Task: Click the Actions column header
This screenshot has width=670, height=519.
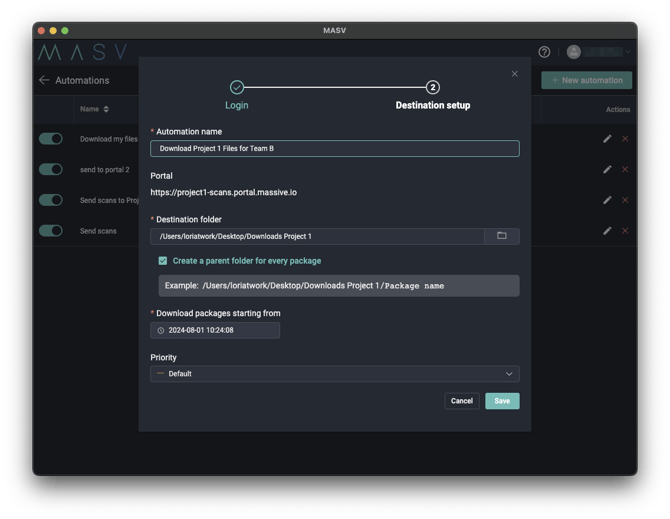Action: (618, 109)
